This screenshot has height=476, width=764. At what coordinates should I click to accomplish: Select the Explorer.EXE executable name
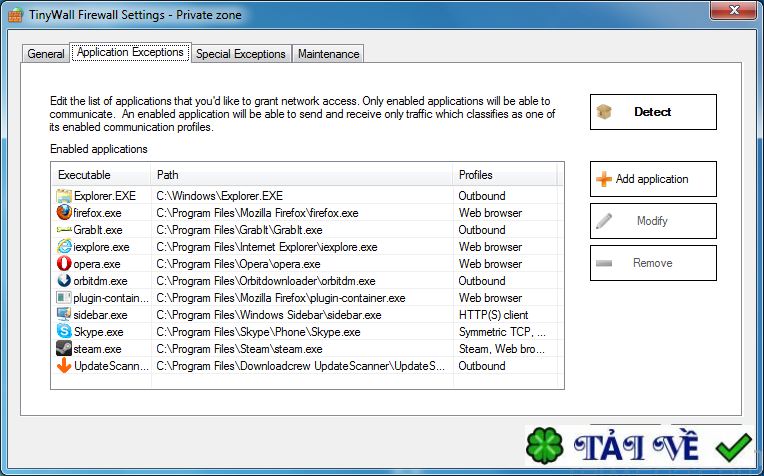pos(105,196)
